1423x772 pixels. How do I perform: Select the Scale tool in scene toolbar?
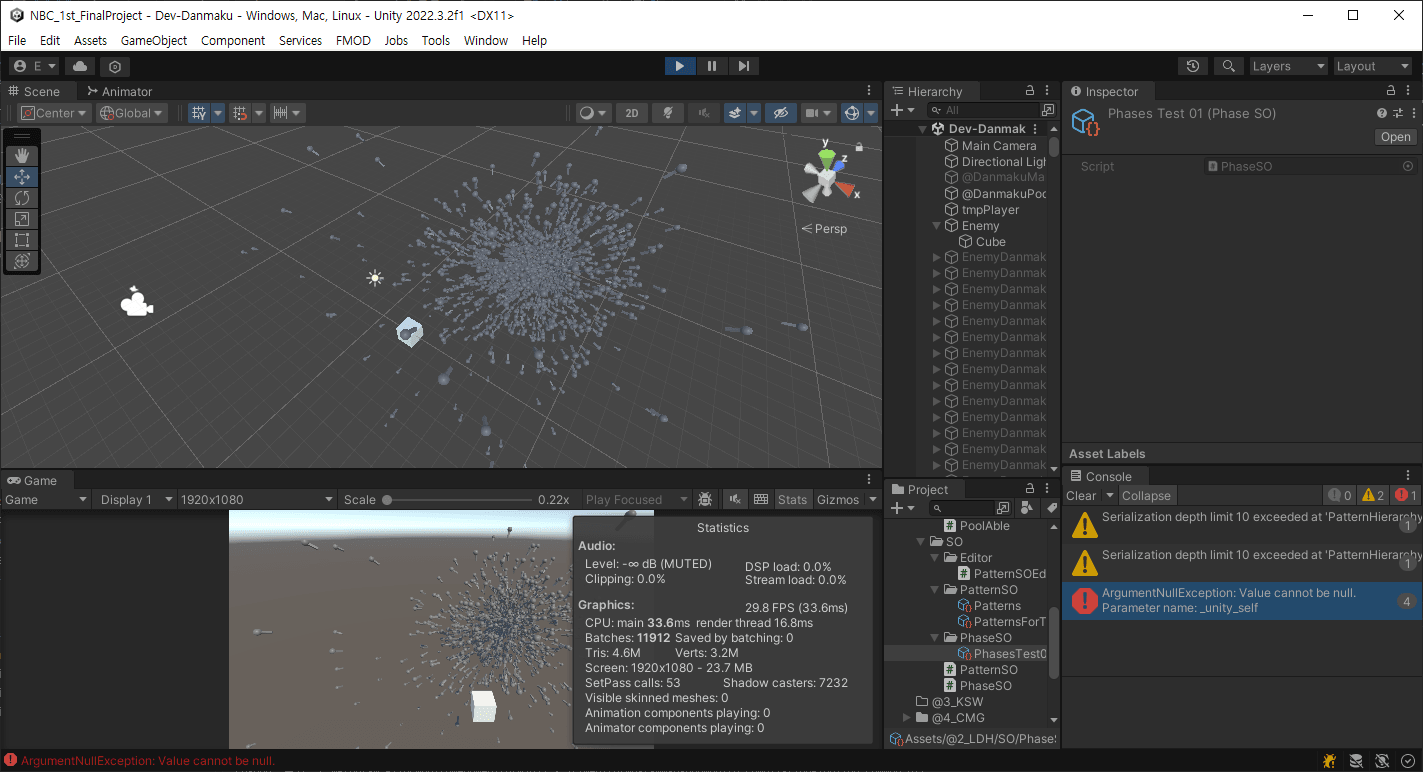[22, 219]
